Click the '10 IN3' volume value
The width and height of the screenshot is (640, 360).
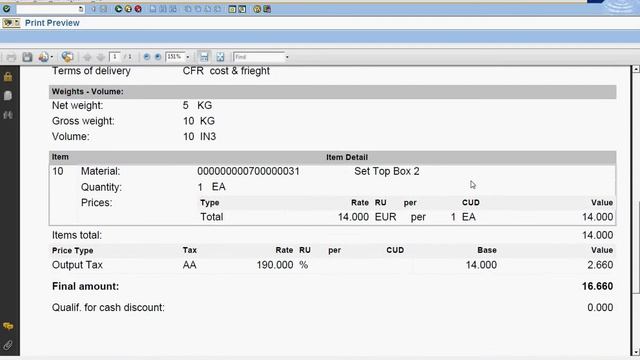(200, 136)
